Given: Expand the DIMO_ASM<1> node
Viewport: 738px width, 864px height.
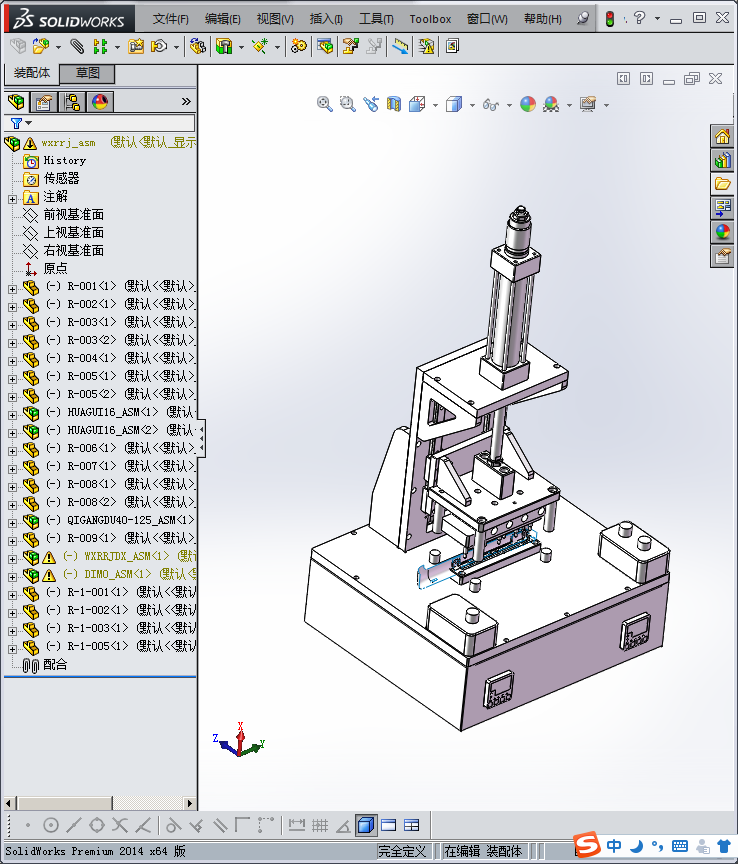Looking at the screenshot, I should pos(12,577).
